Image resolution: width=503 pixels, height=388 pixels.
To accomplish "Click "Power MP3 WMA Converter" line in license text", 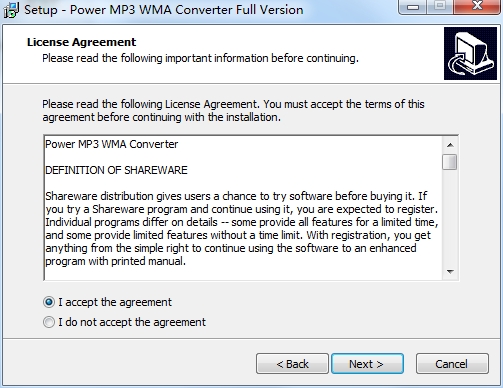I will click(x=112, y=144).
